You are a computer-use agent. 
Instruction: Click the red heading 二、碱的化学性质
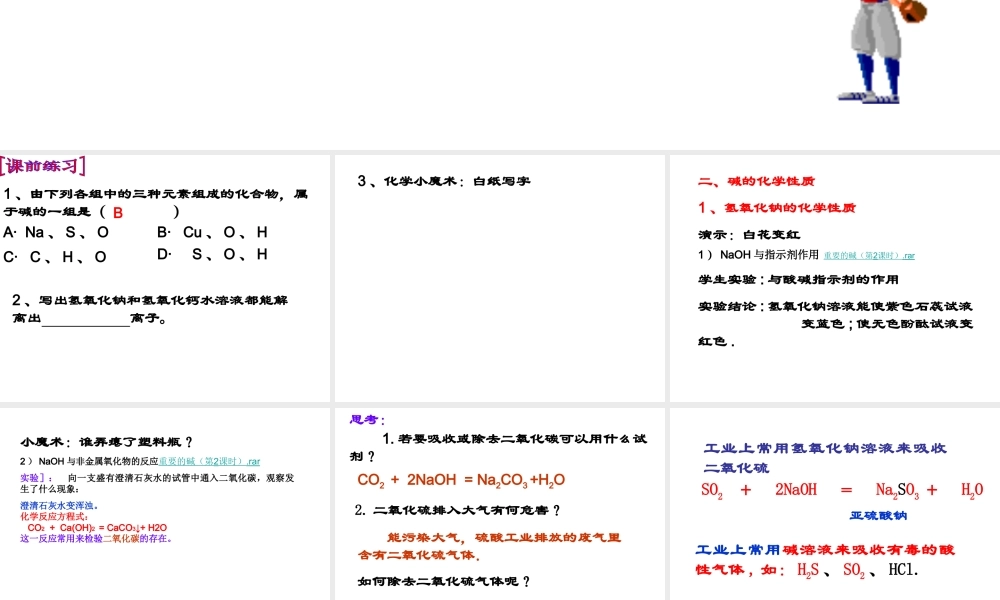click(755, 181)
